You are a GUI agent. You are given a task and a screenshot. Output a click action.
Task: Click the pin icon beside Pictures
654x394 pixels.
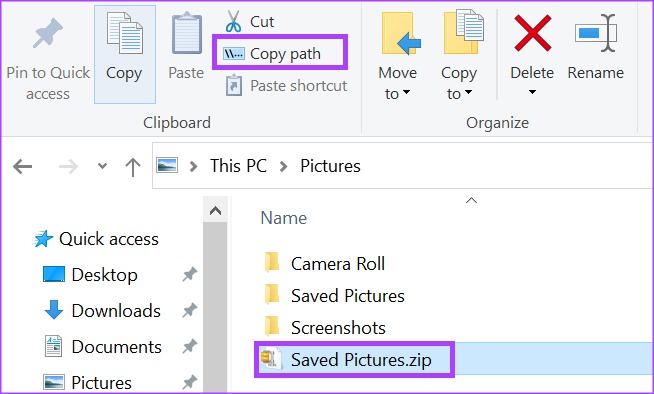(x=189, y=381)
